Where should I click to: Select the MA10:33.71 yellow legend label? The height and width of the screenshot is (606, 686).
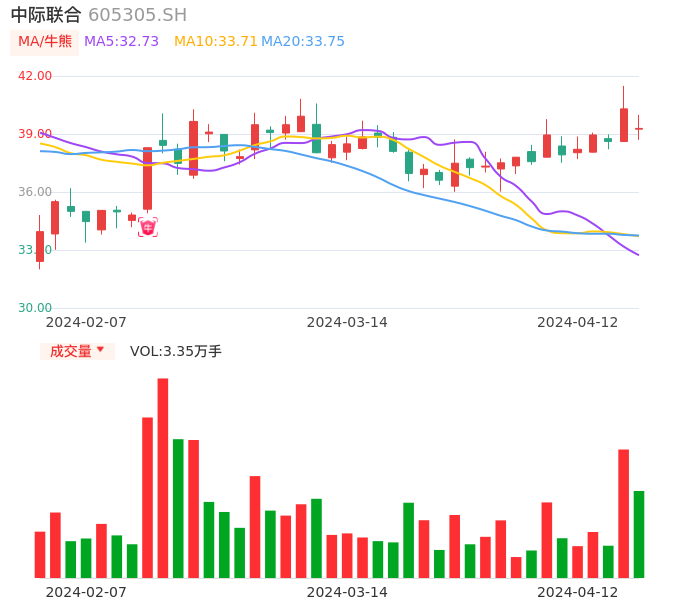215,42
